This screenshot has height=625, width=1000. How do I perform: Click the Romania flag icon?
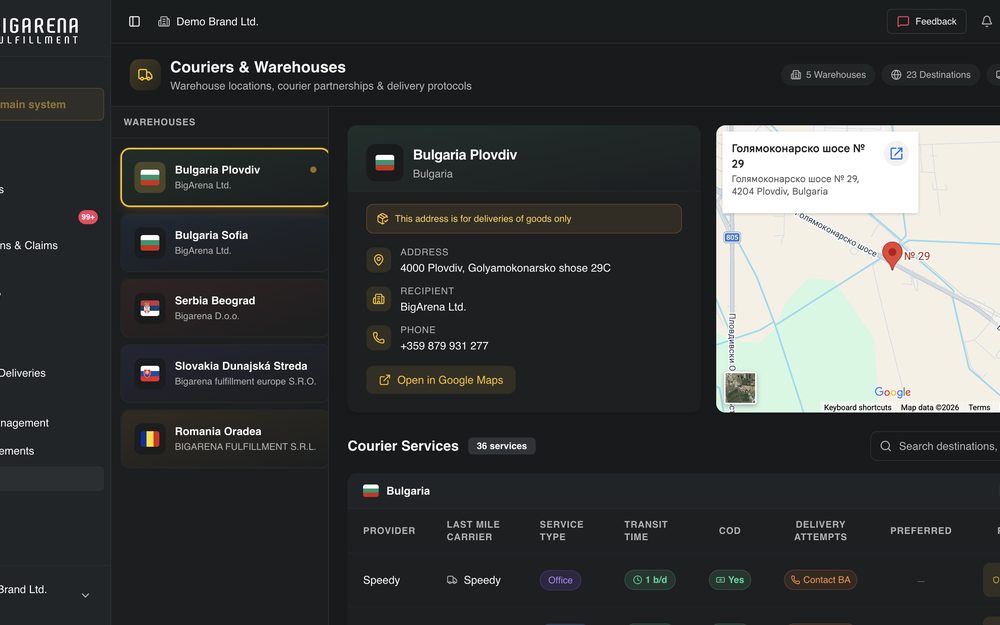pyautogui.click(x=150, y=439)
